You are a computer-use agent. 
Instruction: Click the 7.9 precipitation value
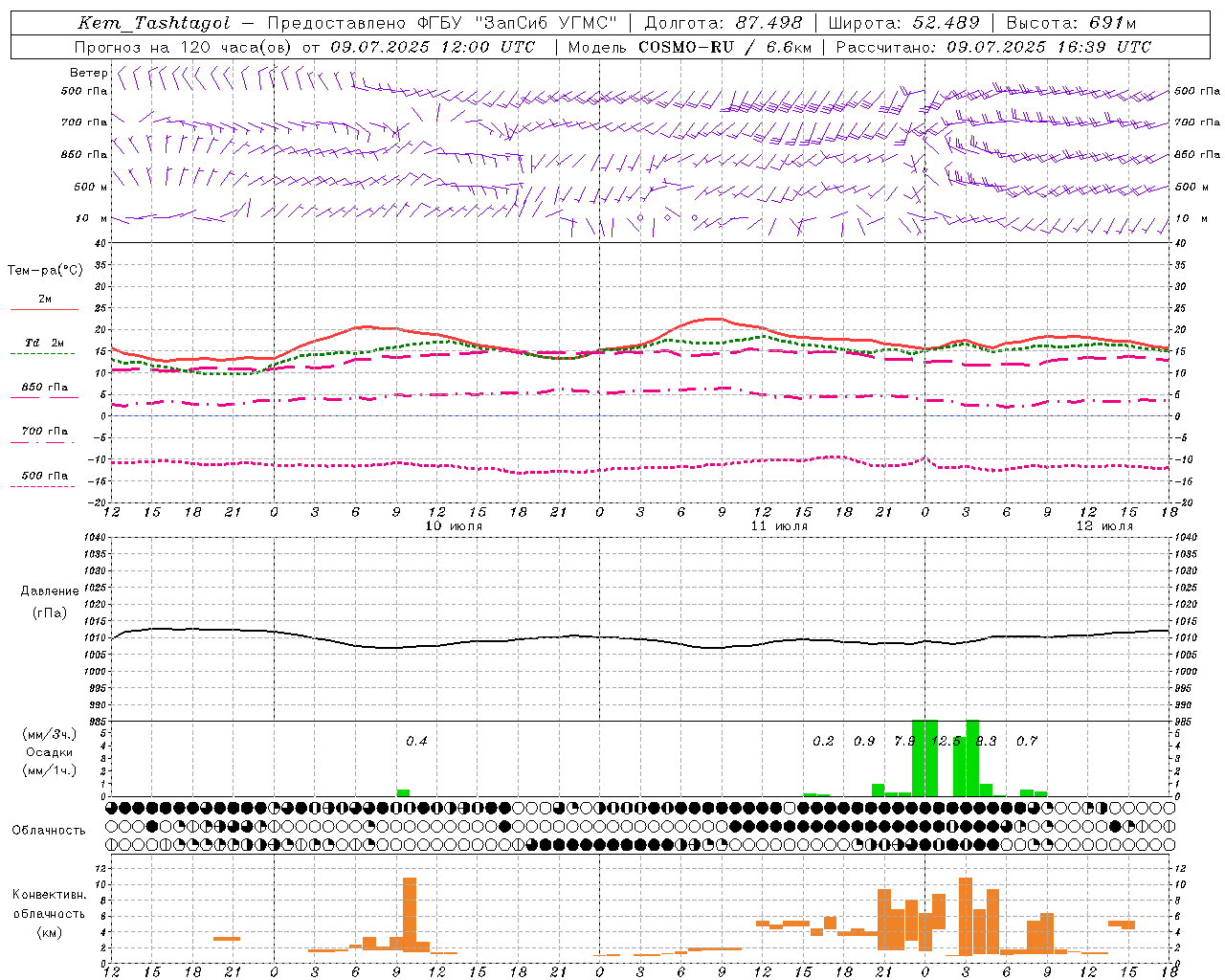[x=904, y=742]
